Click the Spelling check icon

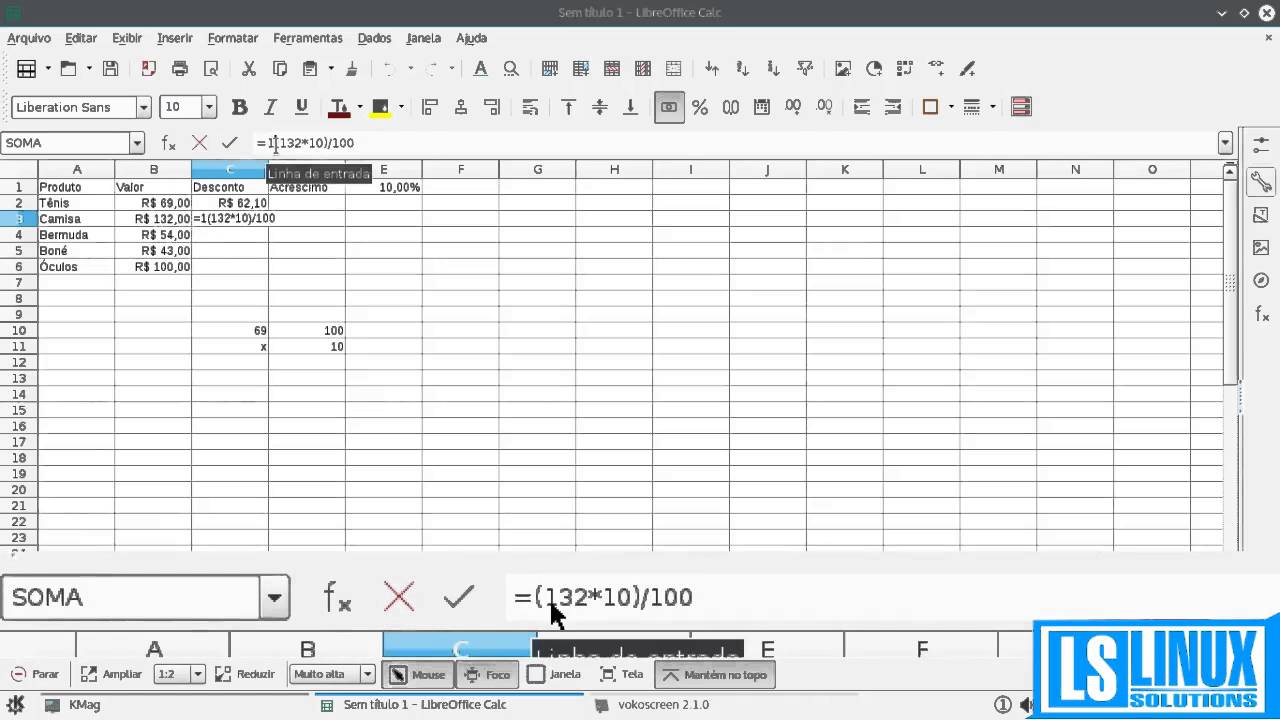(480, 69)
